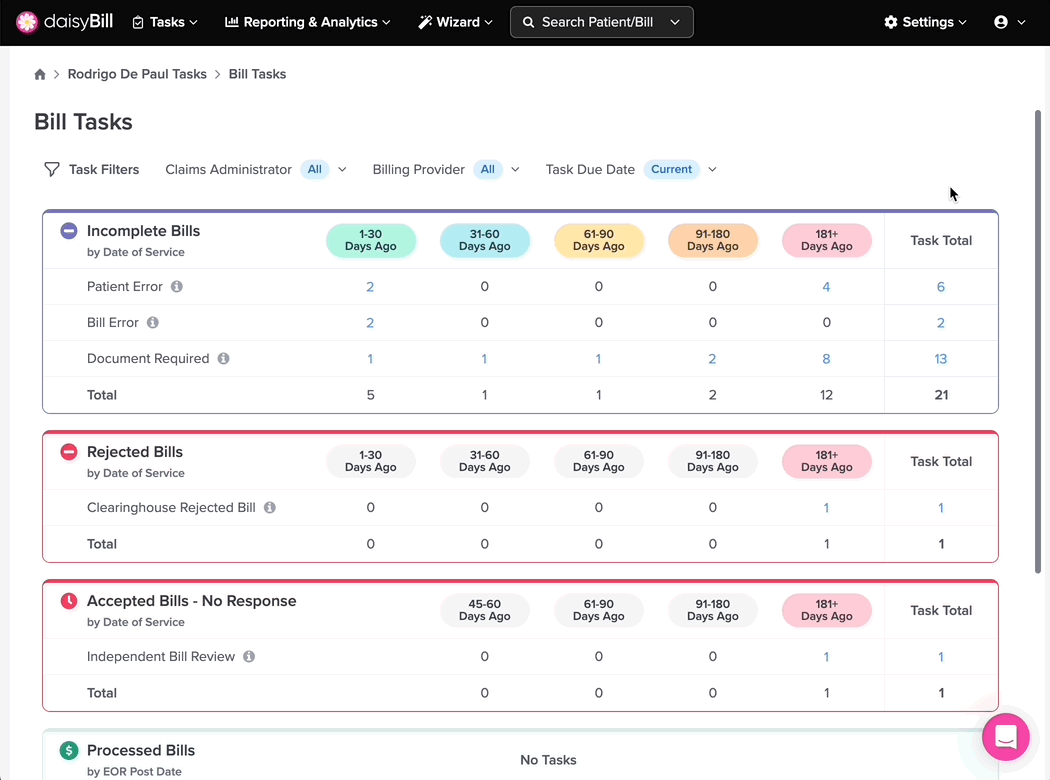Open the Tasks menu
Viewport: 1050px width, 780px height.
[x=165, y=22]
